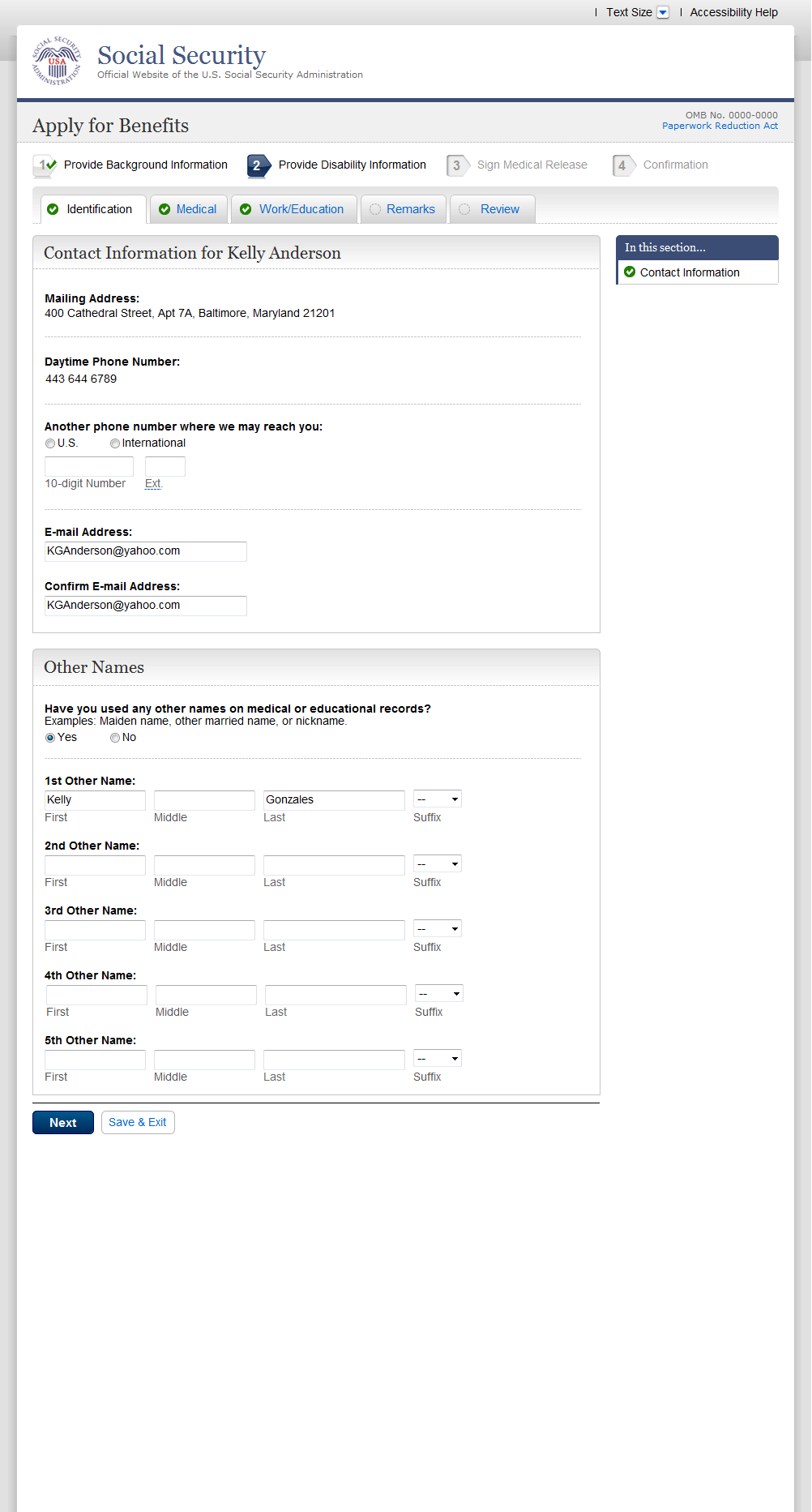The width and height of the screenshot is (812, 1512).
Task: Open the 1st Other Name suffix dropdown
Action: click(x=438, y=799)
